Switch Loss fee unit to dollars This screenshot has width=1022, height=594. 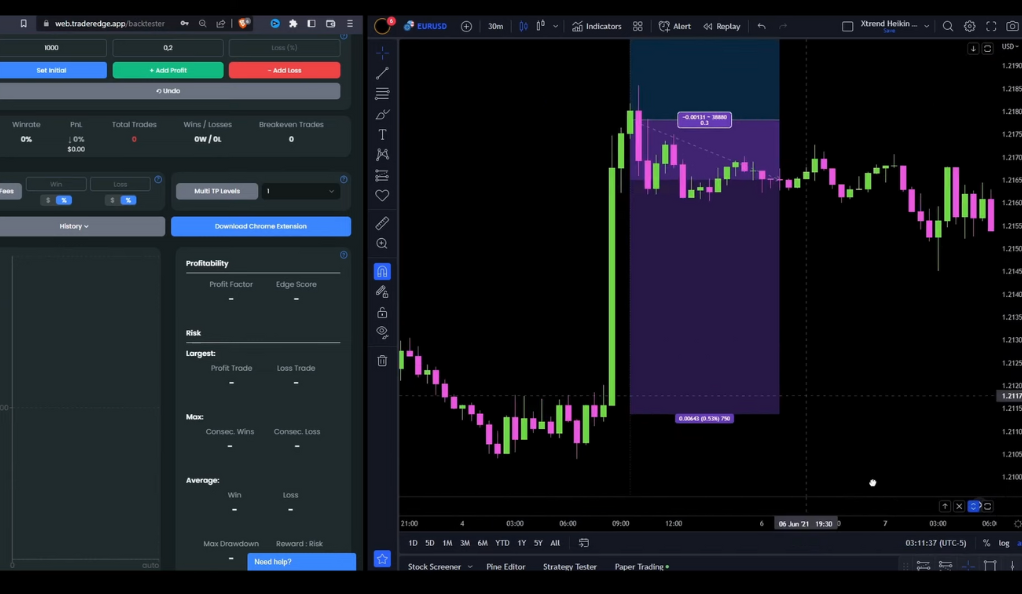coord(112,200)
